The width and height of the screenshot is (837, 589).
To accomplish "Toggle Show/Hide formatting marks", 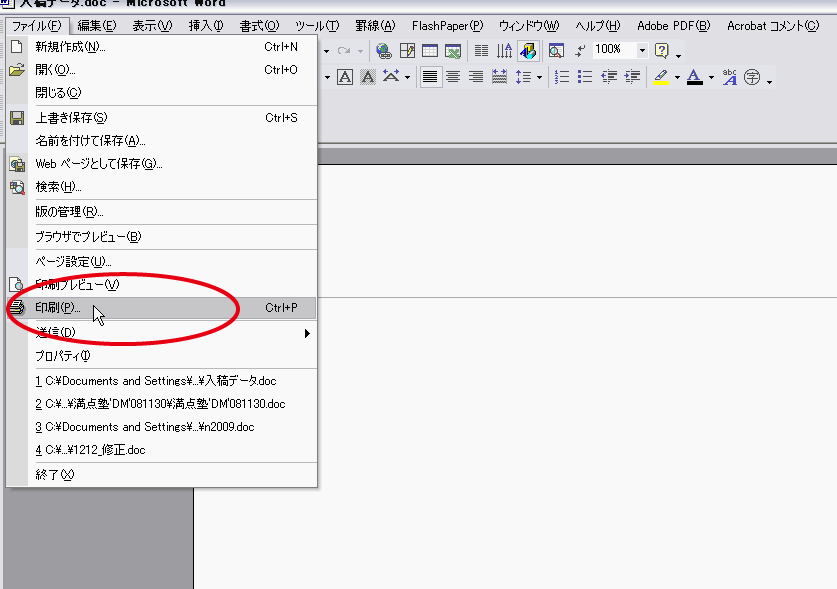I will [580, 51].
